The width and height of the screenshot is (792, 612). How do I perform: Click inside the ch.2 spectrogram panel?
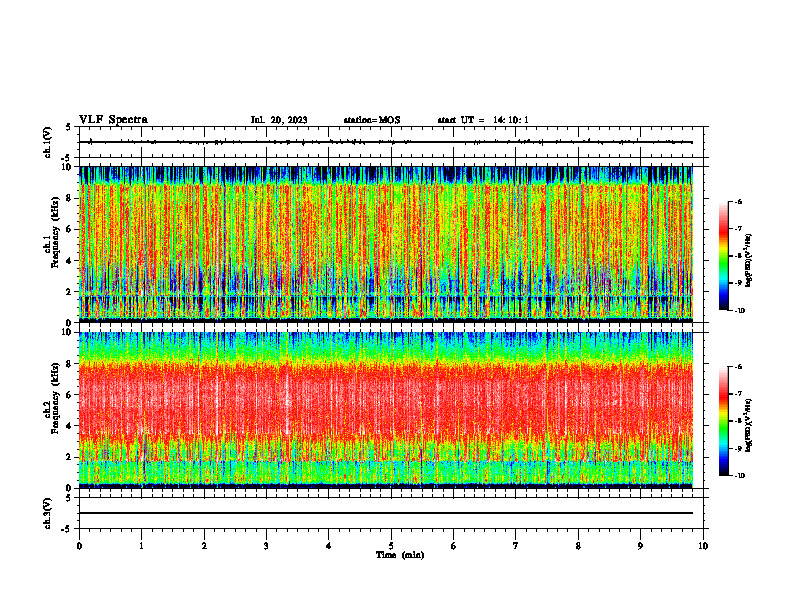click(386, 410)
